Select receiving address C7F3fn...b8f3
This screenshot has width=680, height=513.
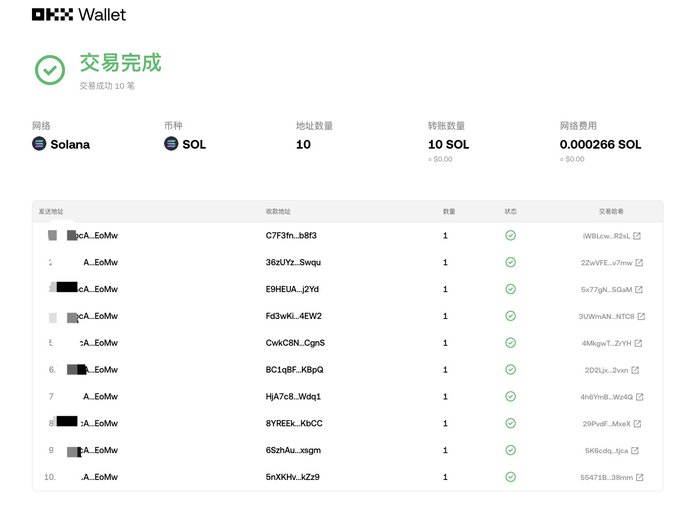[291, 235]
